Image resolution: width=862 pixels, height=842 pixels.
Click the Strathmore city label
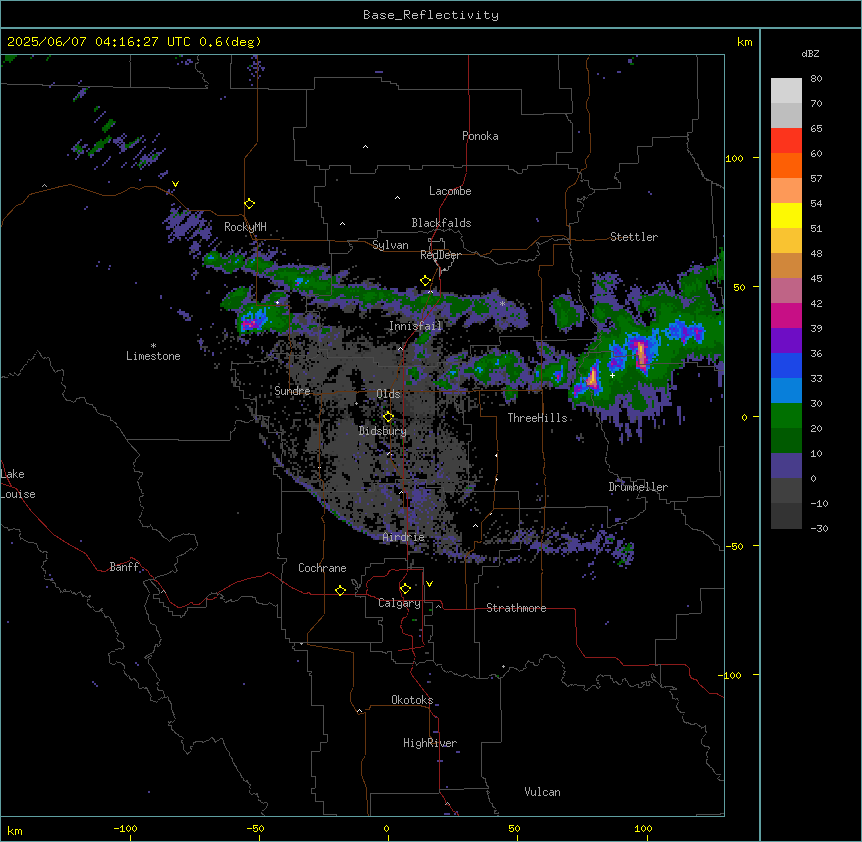(x=516, y=608)
